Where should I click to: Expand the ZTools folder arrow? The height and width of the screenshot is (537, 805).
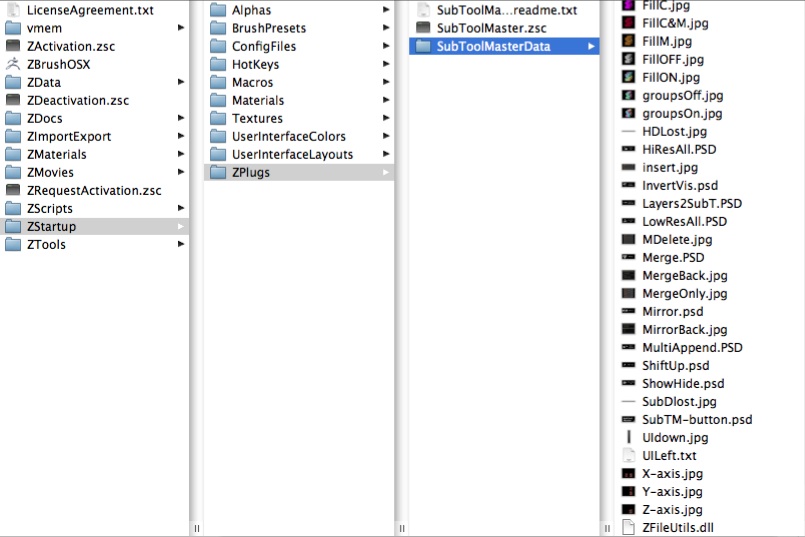181,244
